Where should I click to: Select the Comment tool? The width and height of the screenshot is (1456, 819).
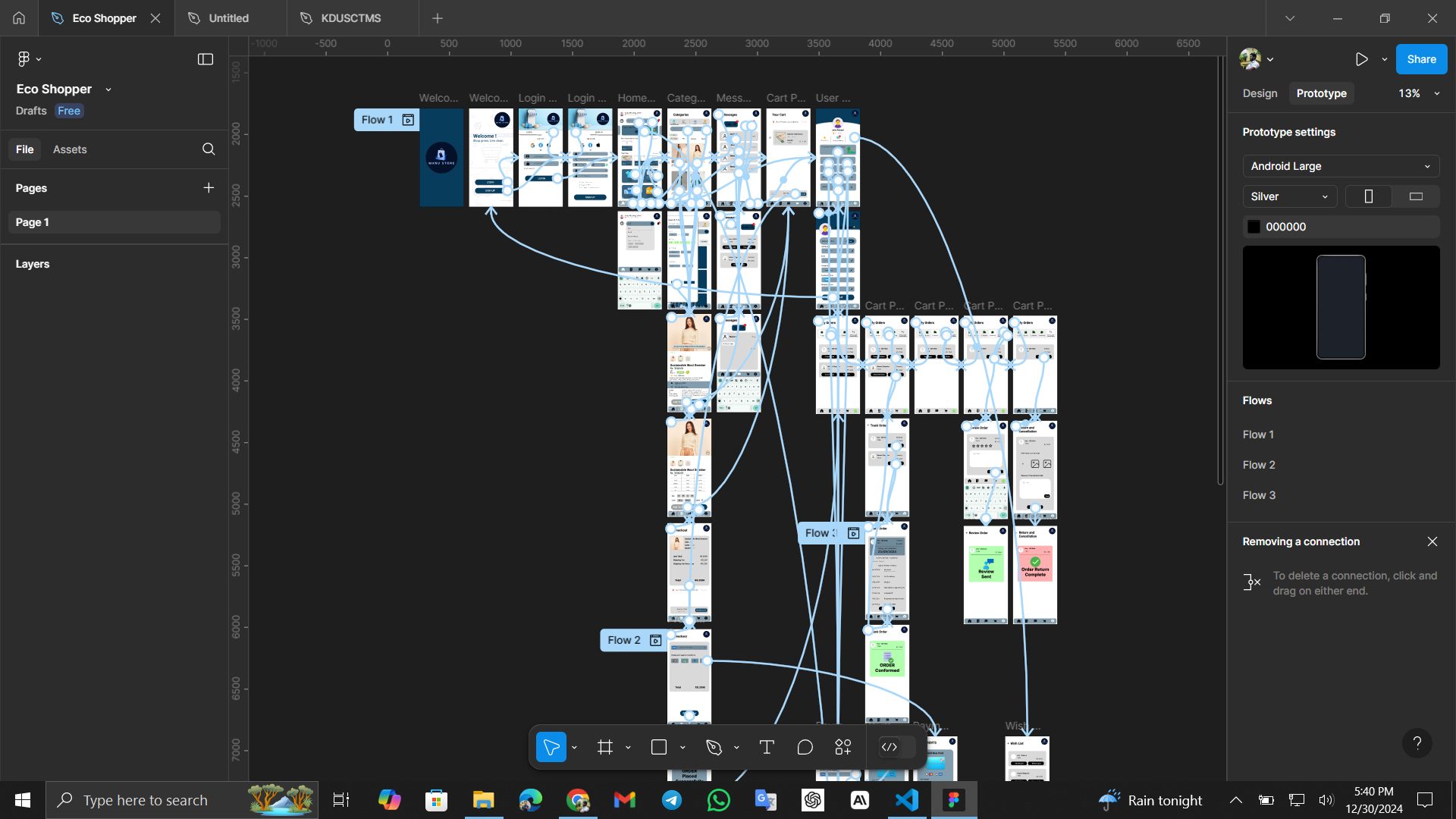pyautogui.click(x=805, y=748)
